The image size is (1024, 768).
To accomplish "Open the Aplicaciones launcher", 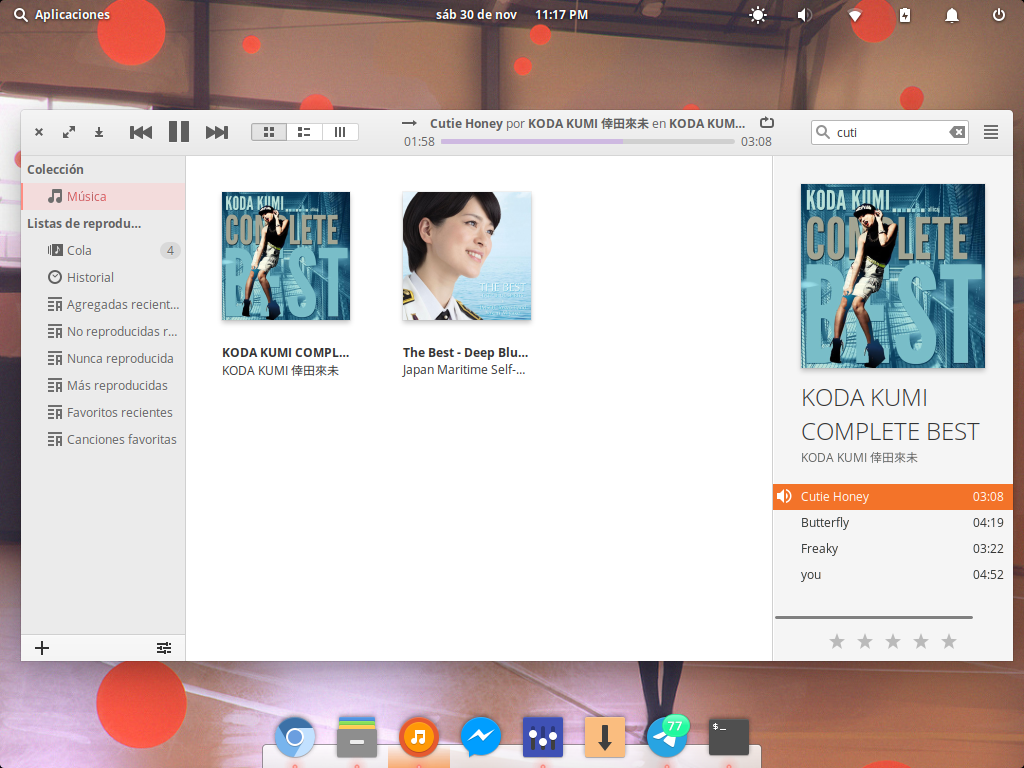I will coord(62,14).
